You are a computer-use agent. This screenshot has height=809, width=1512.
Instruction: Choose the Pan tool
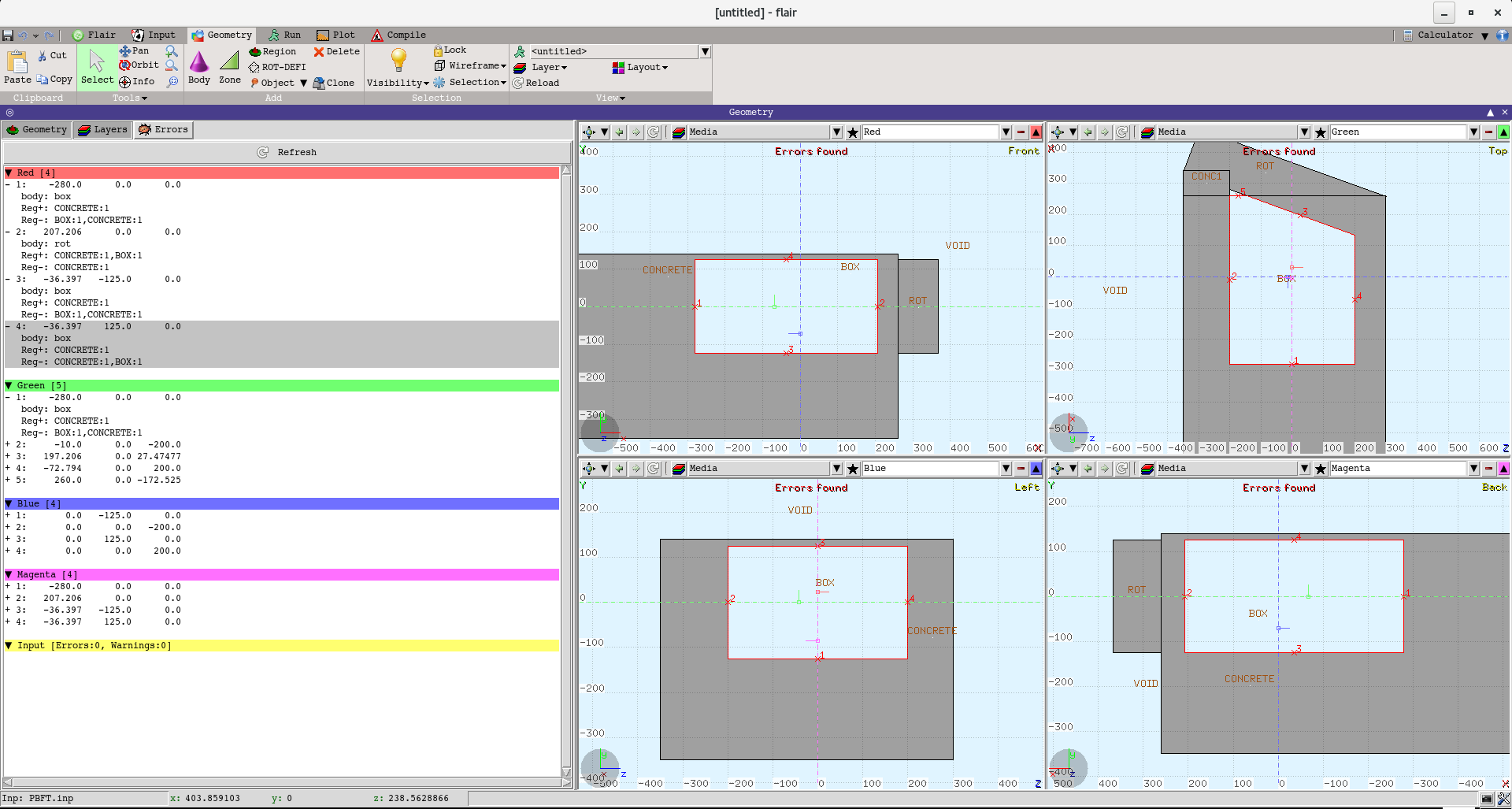pyautogui.click(x=134, y=50)
